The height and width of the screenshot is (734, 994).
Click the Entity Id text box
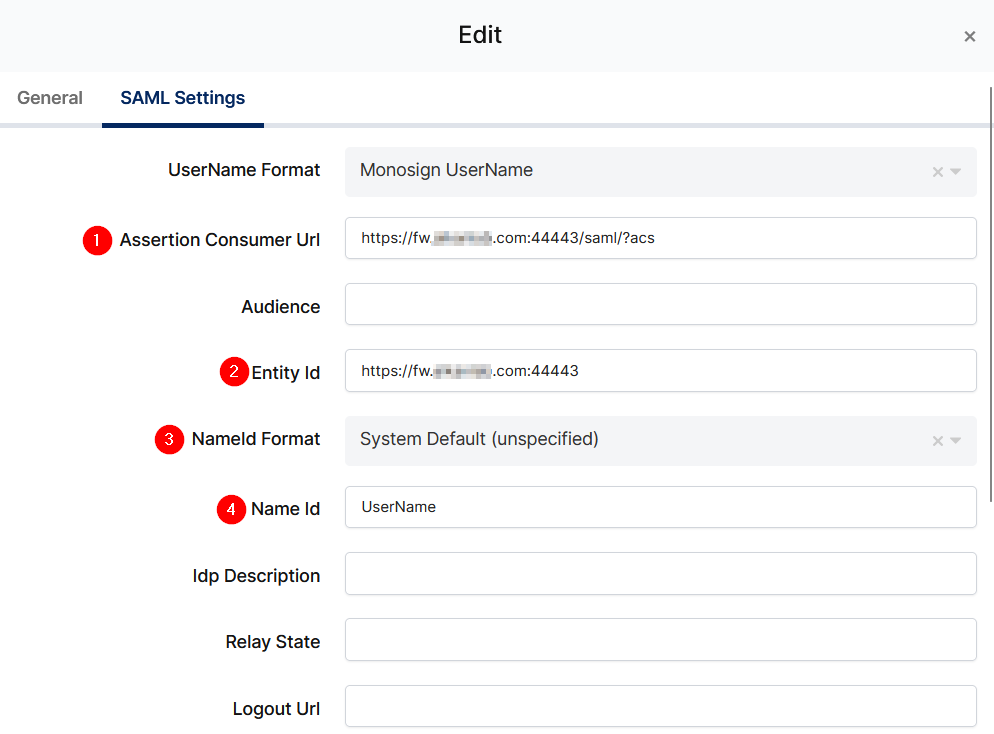click(660, 370)
